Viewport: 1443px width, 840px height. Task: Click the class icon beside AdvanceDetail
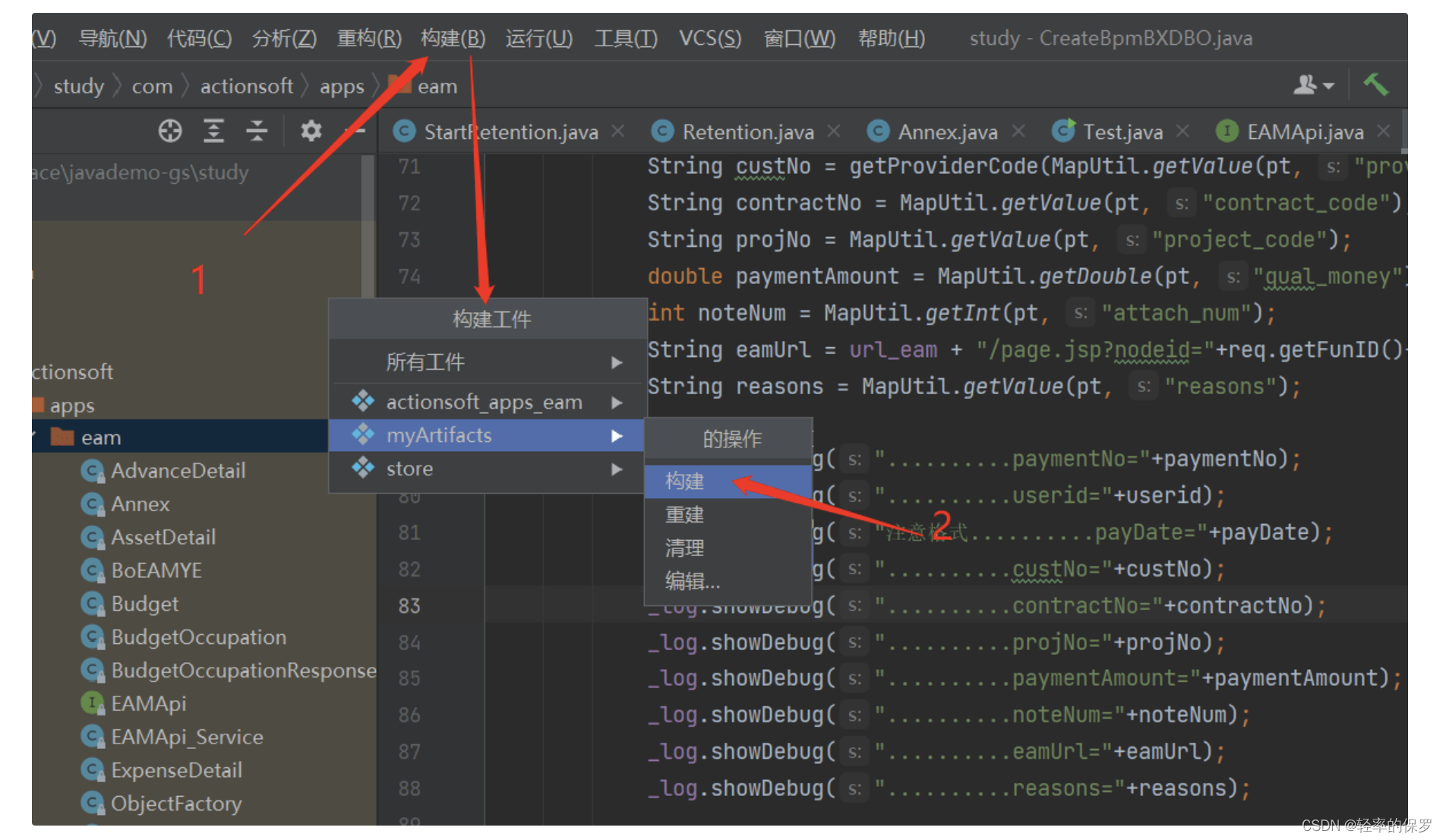tap(93, 471)
